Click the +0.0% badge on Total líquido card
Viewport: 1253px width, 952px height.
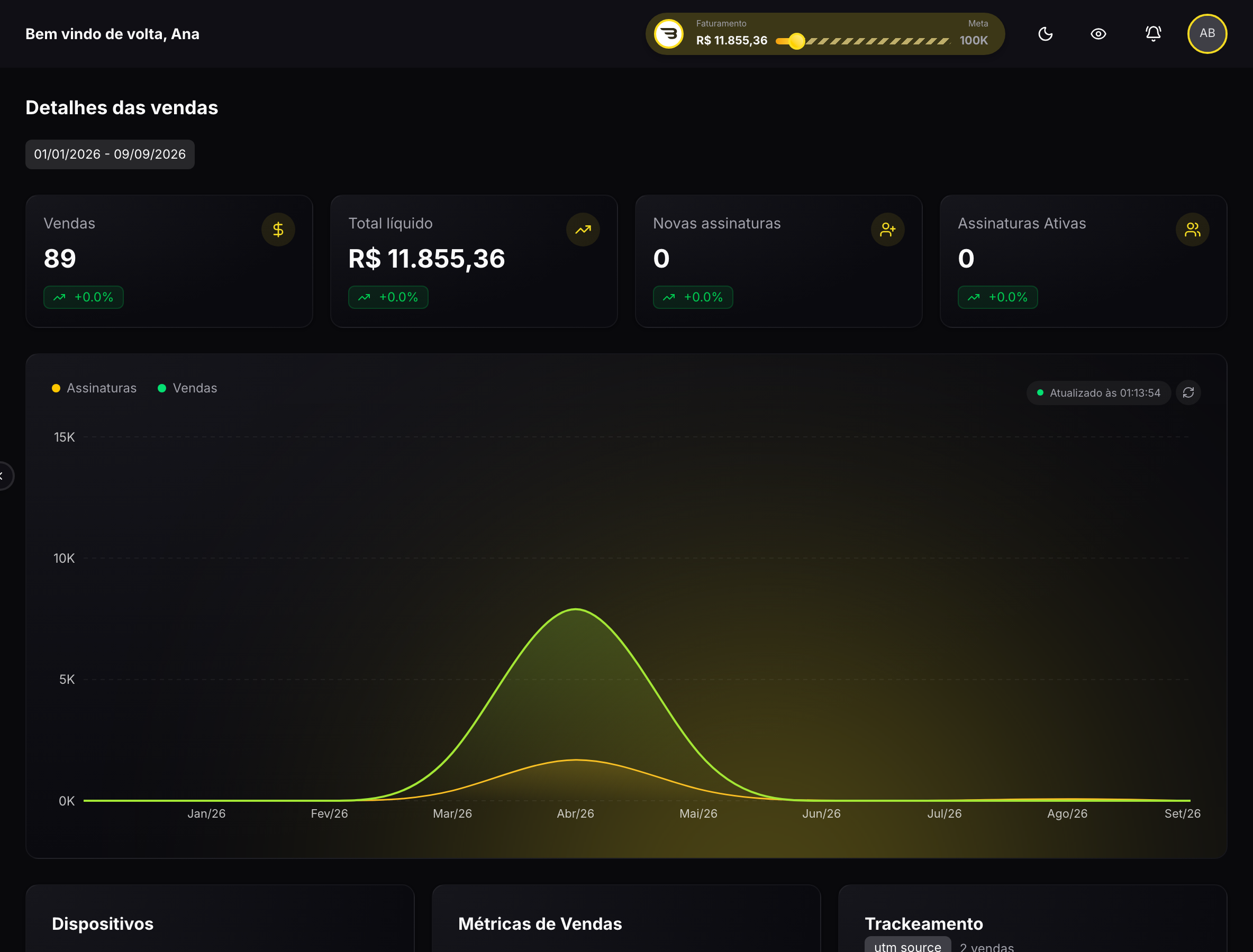[388, 297]
